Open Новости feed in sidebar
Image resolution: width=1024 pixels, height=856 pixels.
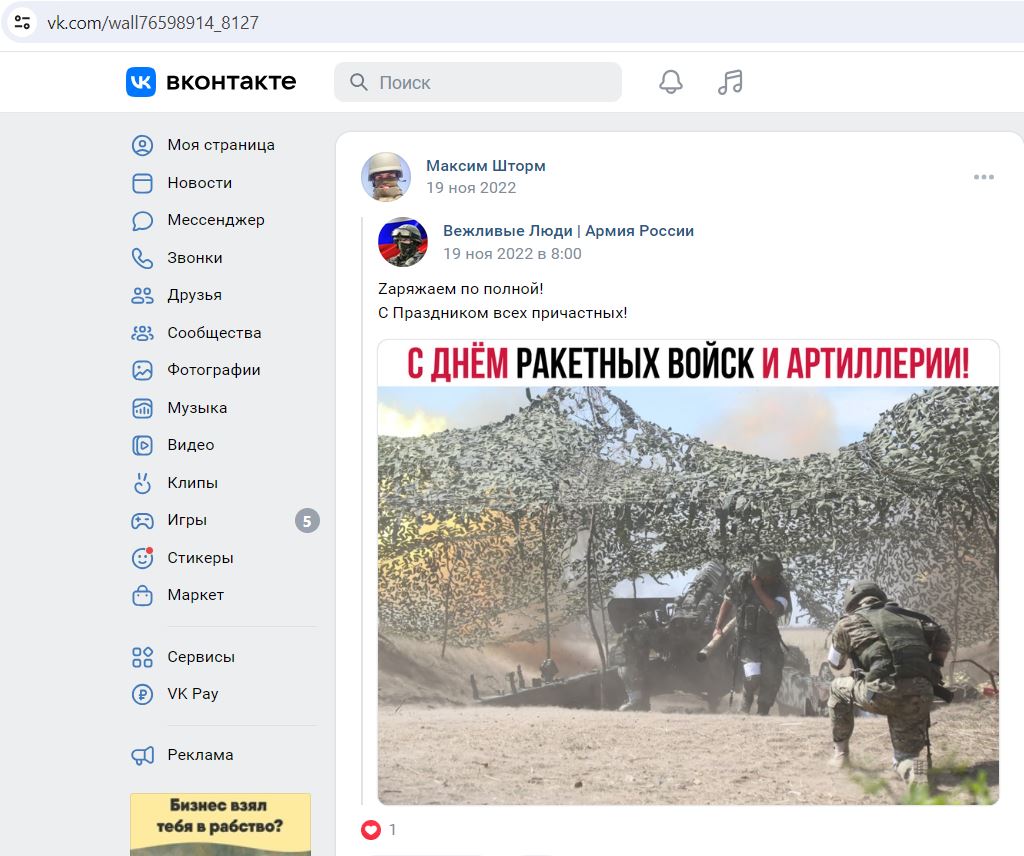pyautogui.click(x=199, y=183)
